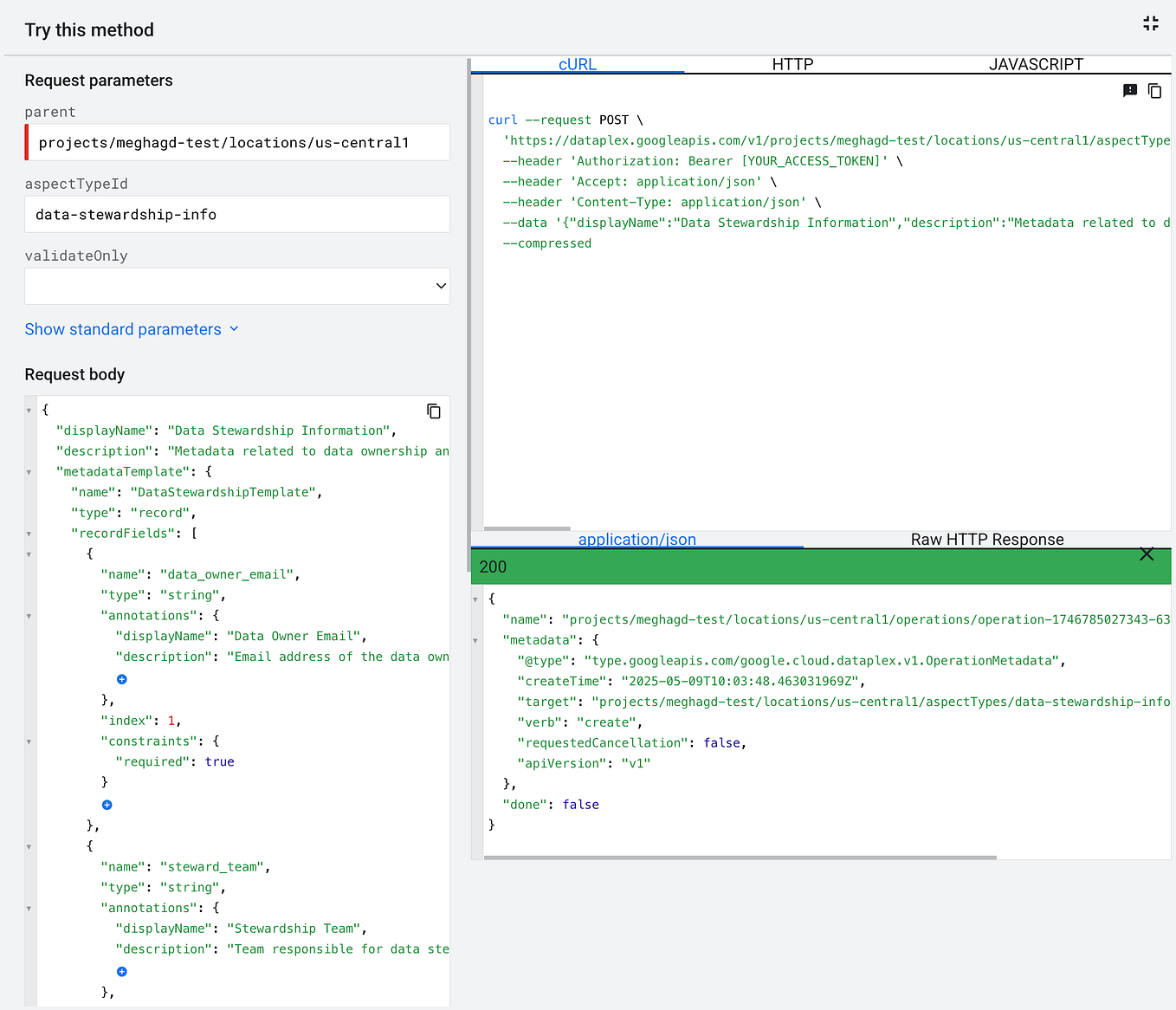The height and width of the screenshot is (1010, 1176).
Task: Collapse the recordFields array
Action: (x=29, y=534)
